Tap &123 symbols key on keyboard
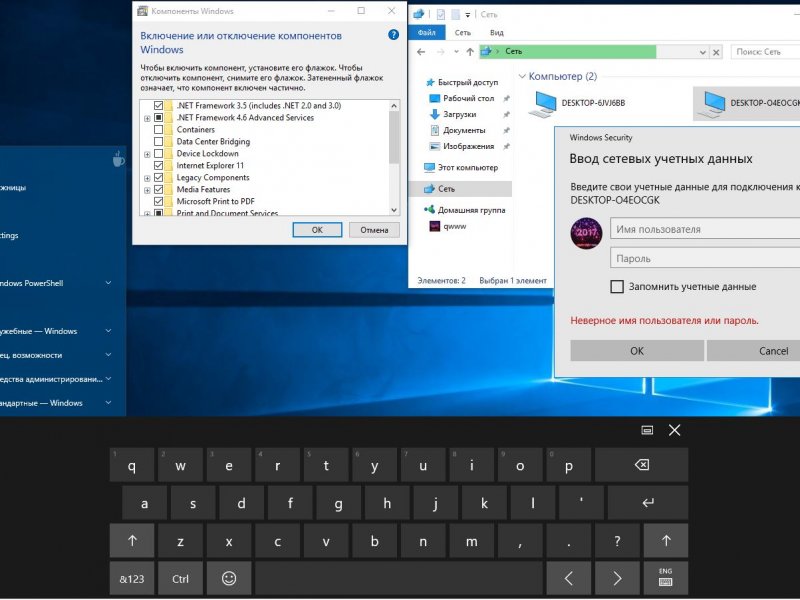Image resolution: width=800 pixels, height=600 pixels. (x=132, y=578)
